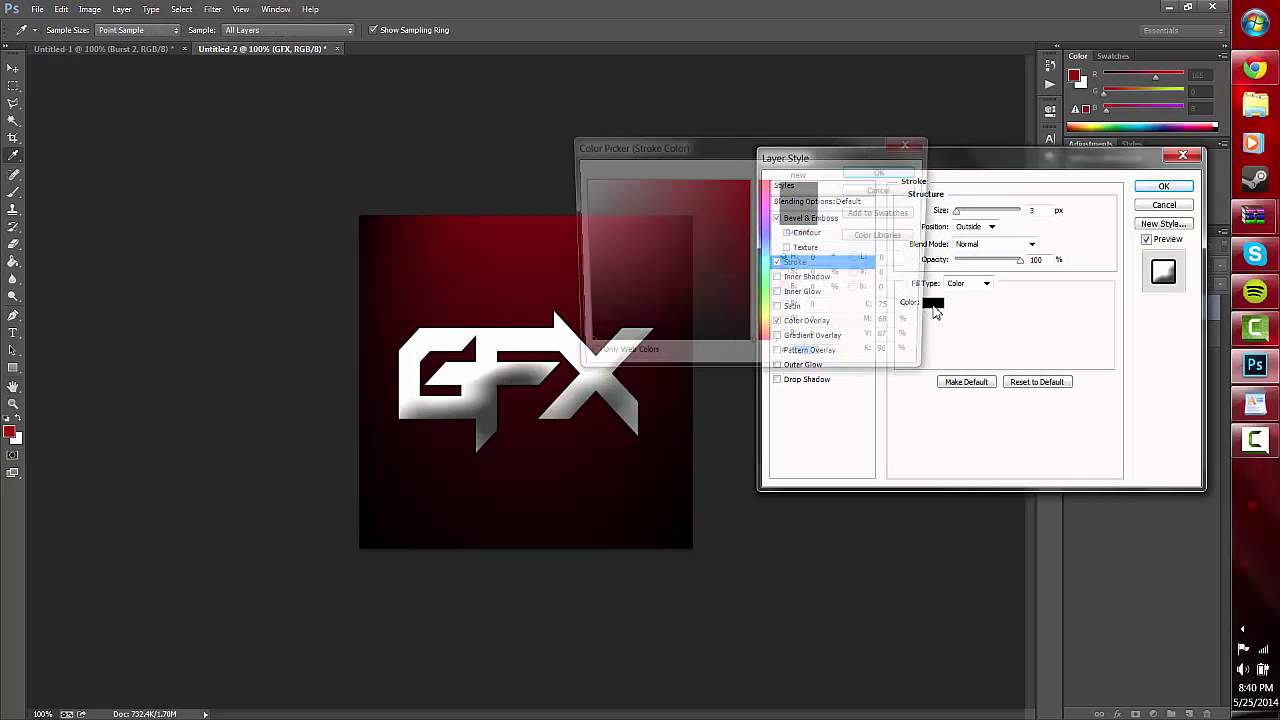Select the Healing Brush tool
1280x720 pixels.
click(13, 174)
